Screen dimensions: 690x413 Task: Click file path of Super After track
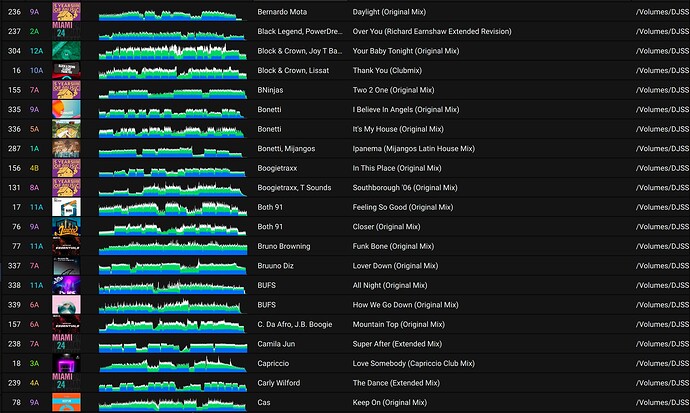(660, 344)
